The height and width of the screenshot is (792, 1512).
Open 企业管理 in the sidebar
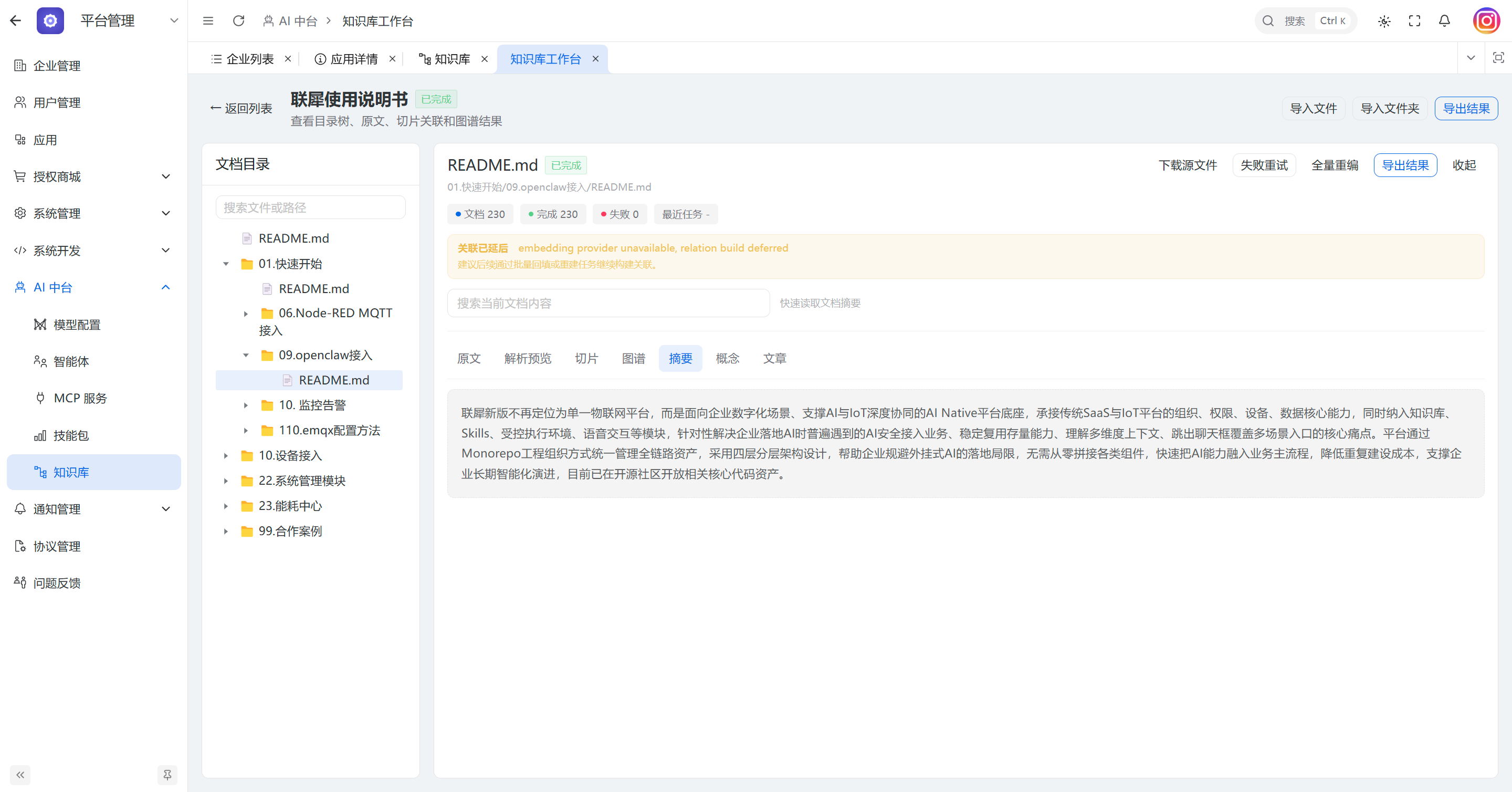tap(94, 66)
